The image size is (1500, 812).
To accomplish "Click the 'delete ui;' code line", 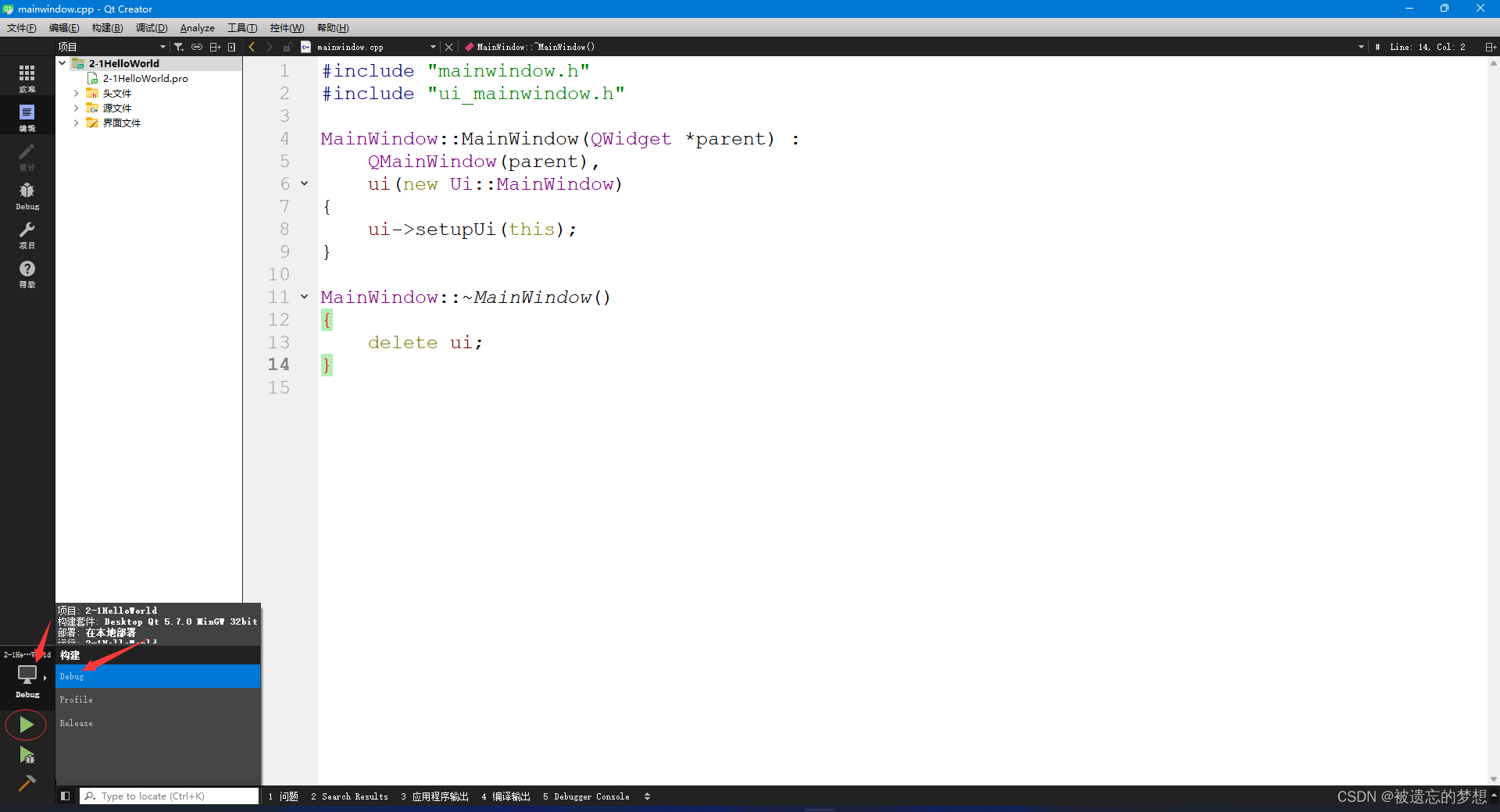I will point(425,342).
